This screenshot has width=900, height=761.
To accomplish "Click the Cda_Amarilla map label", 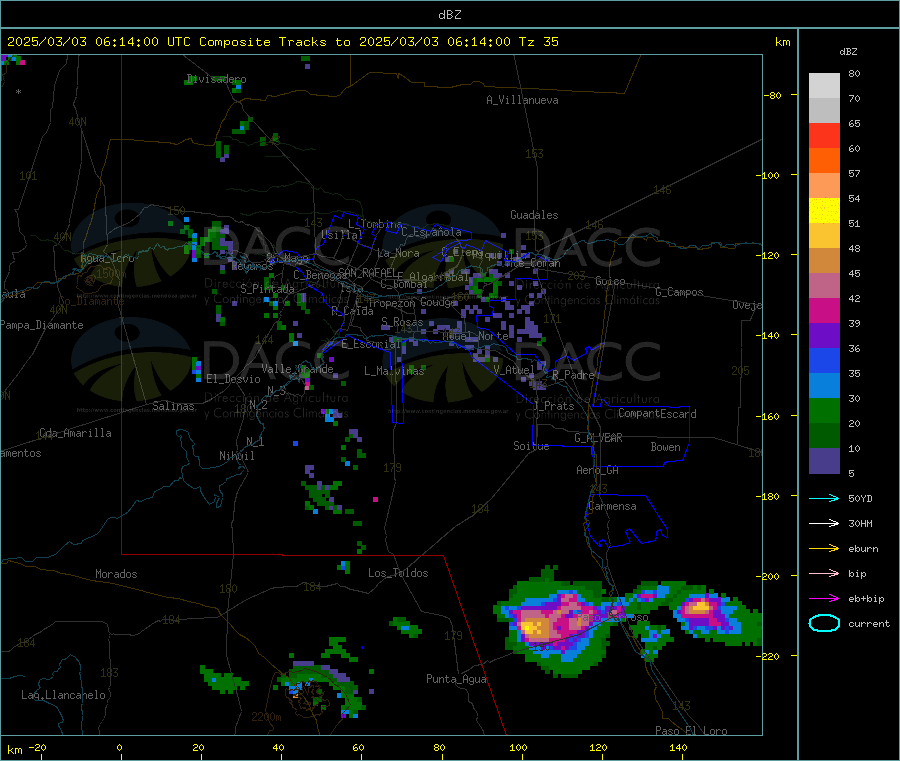I will (75, 433).
